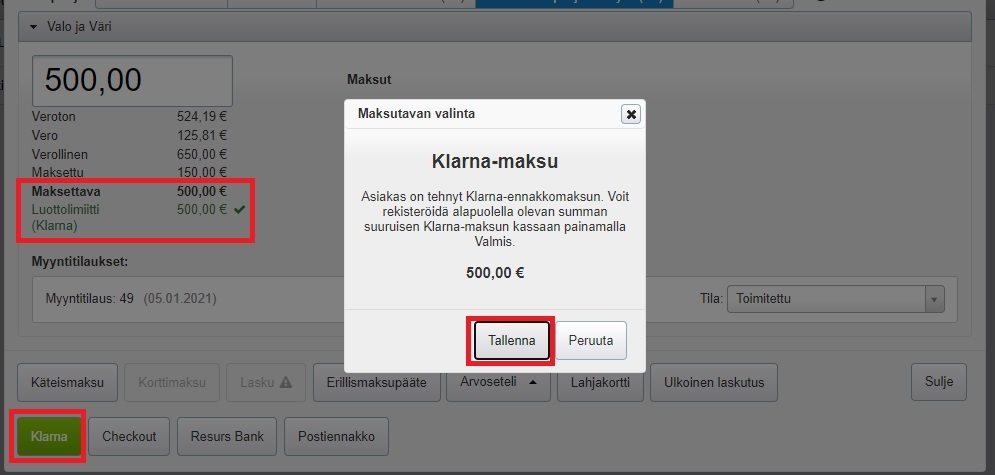Viewport: 995px width, 475px height.
Task: Choose Postiennakko payment option
Action: click(336, 436)
